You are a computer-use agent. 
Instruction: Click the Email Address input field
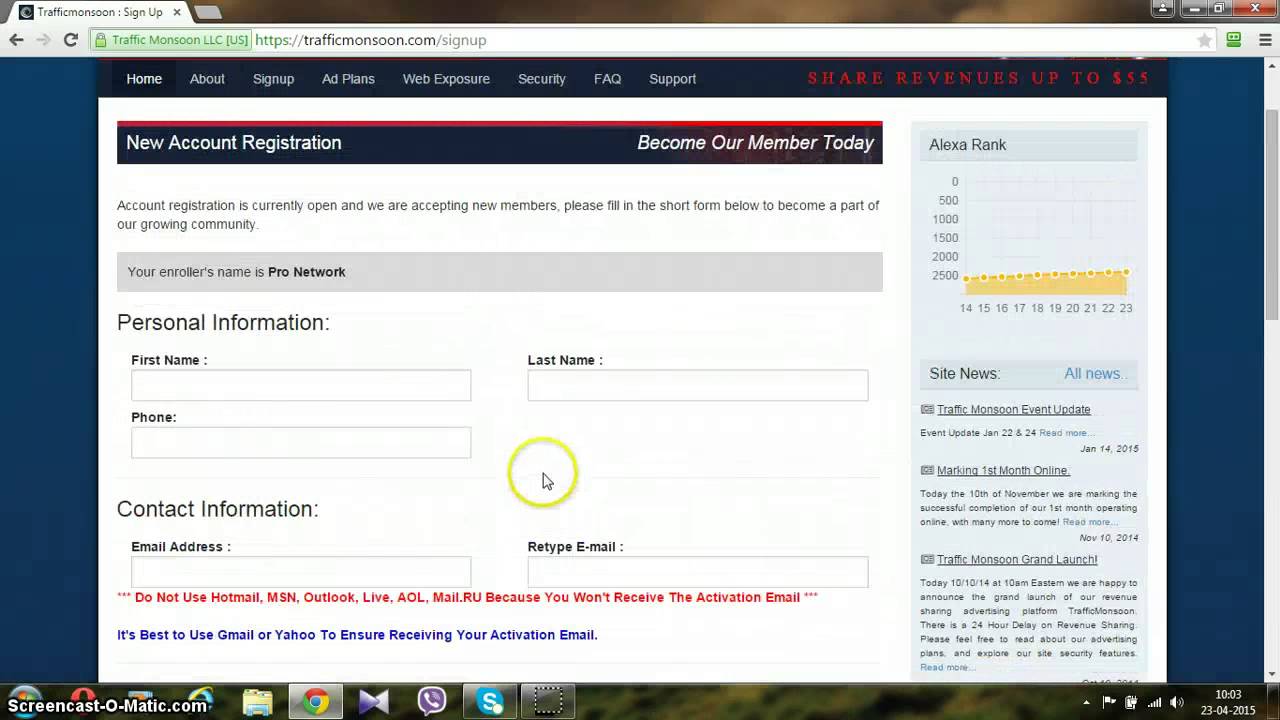point(301,572)
